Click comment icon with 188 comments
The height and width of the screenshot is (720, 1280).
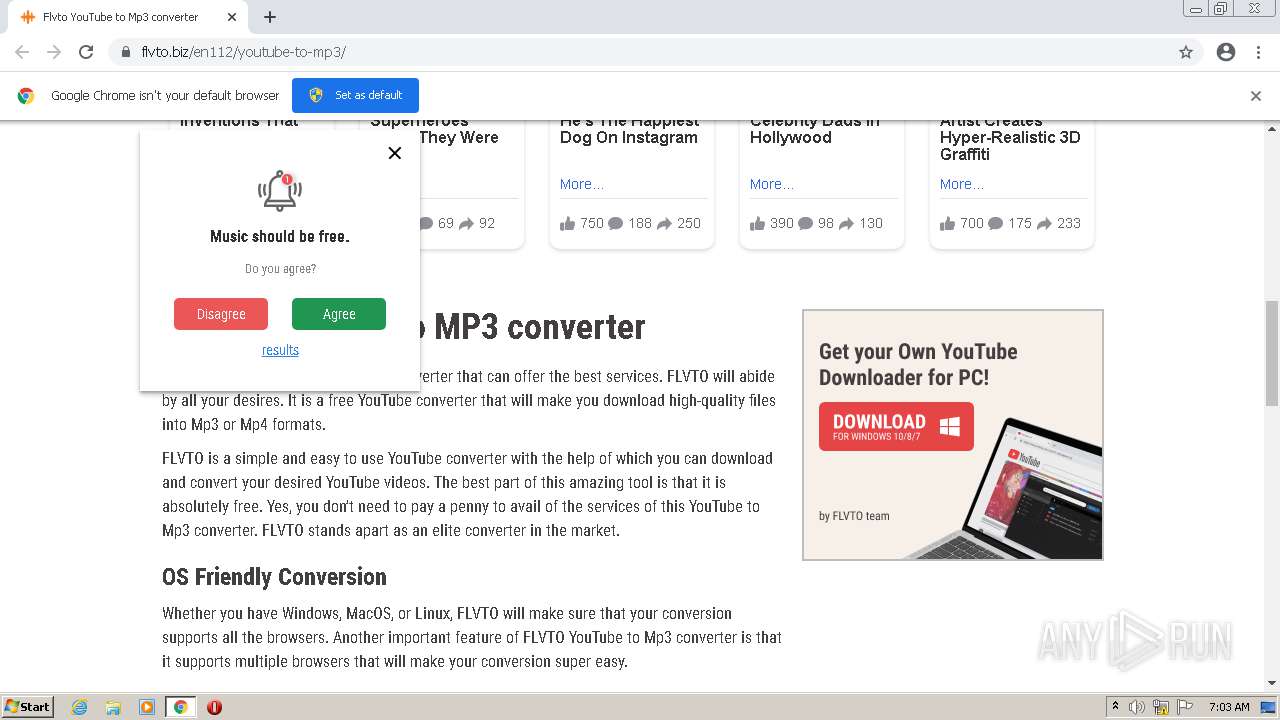tap(616, 224)
